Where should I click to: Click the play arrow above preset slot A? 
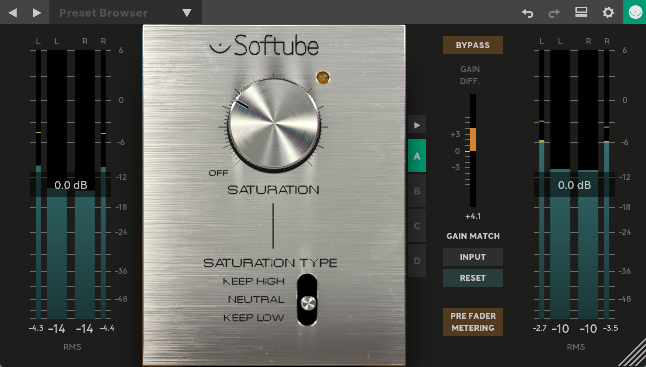coord(417,125)
